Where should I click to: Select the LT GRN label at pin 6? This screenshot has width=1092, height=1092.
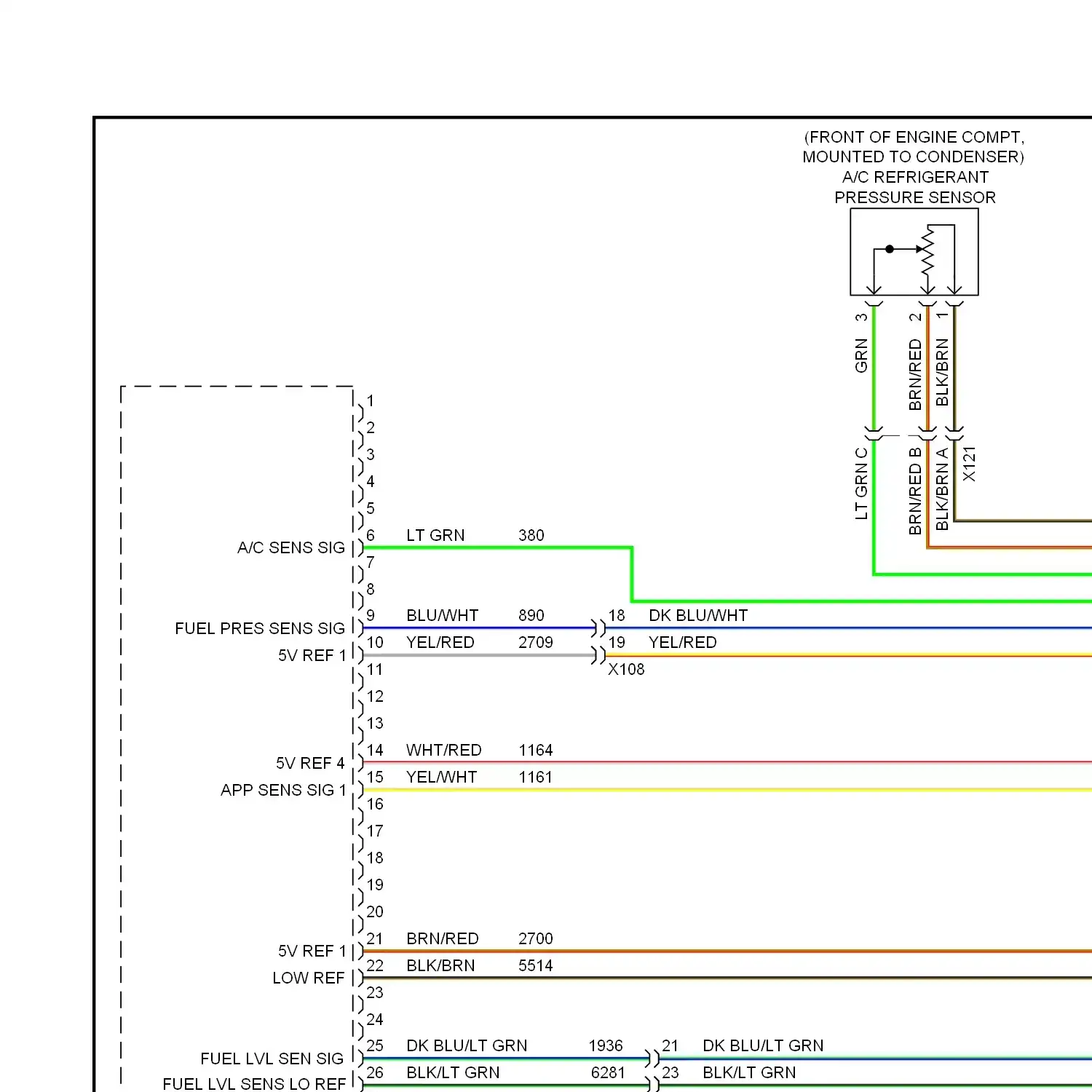pos(435,535)
